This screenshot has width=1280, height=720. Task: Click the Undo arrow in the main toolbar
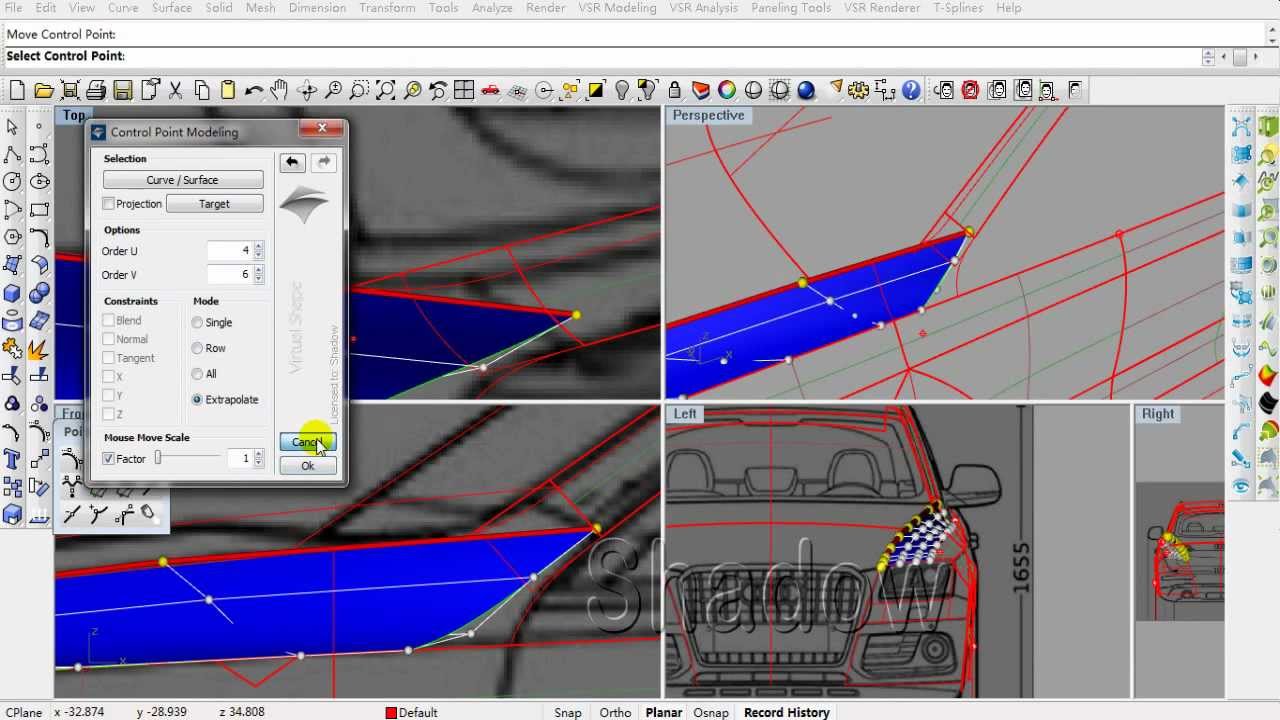click(253, 91)
